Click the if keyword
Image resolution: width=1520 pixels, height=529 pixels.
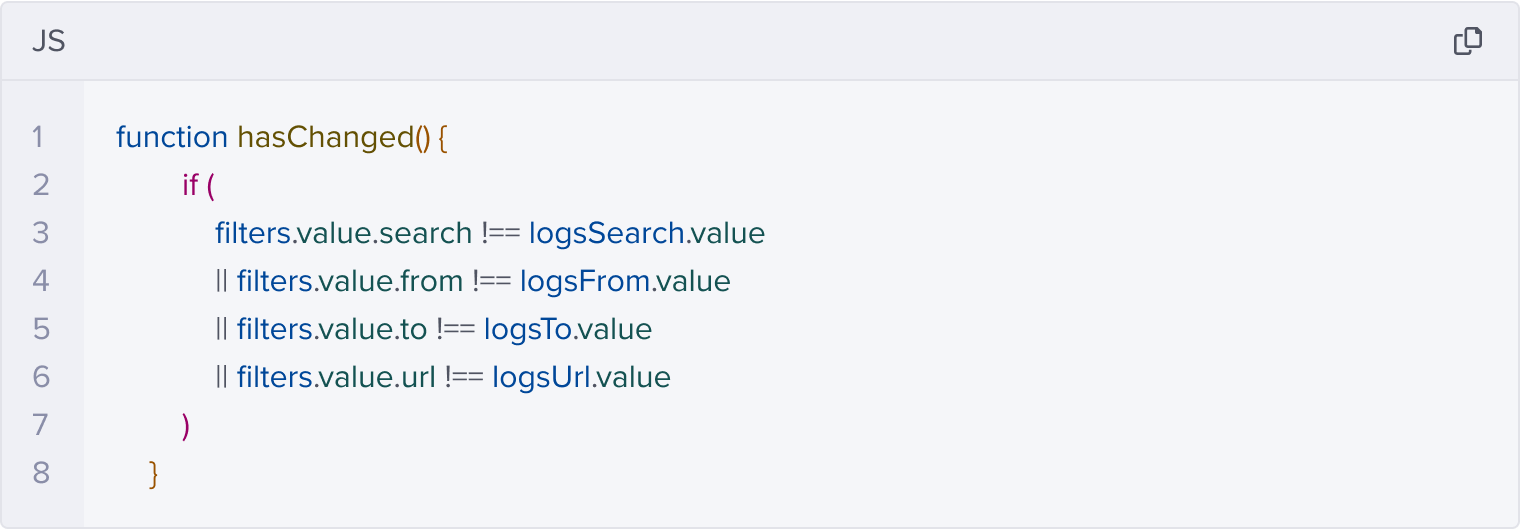point(190,185)
